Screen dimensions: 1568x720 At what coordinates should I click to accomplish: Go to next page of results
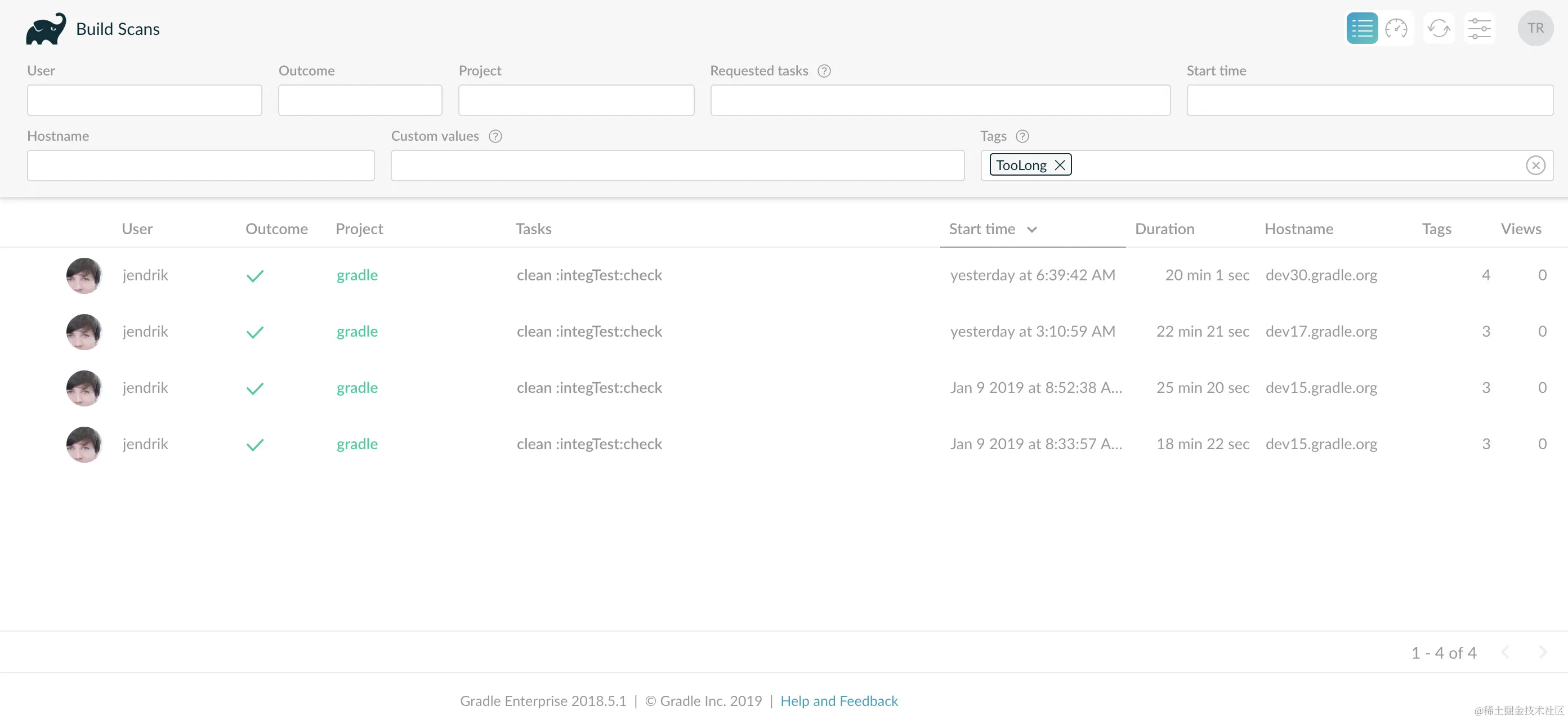[x=1543, y=652]
